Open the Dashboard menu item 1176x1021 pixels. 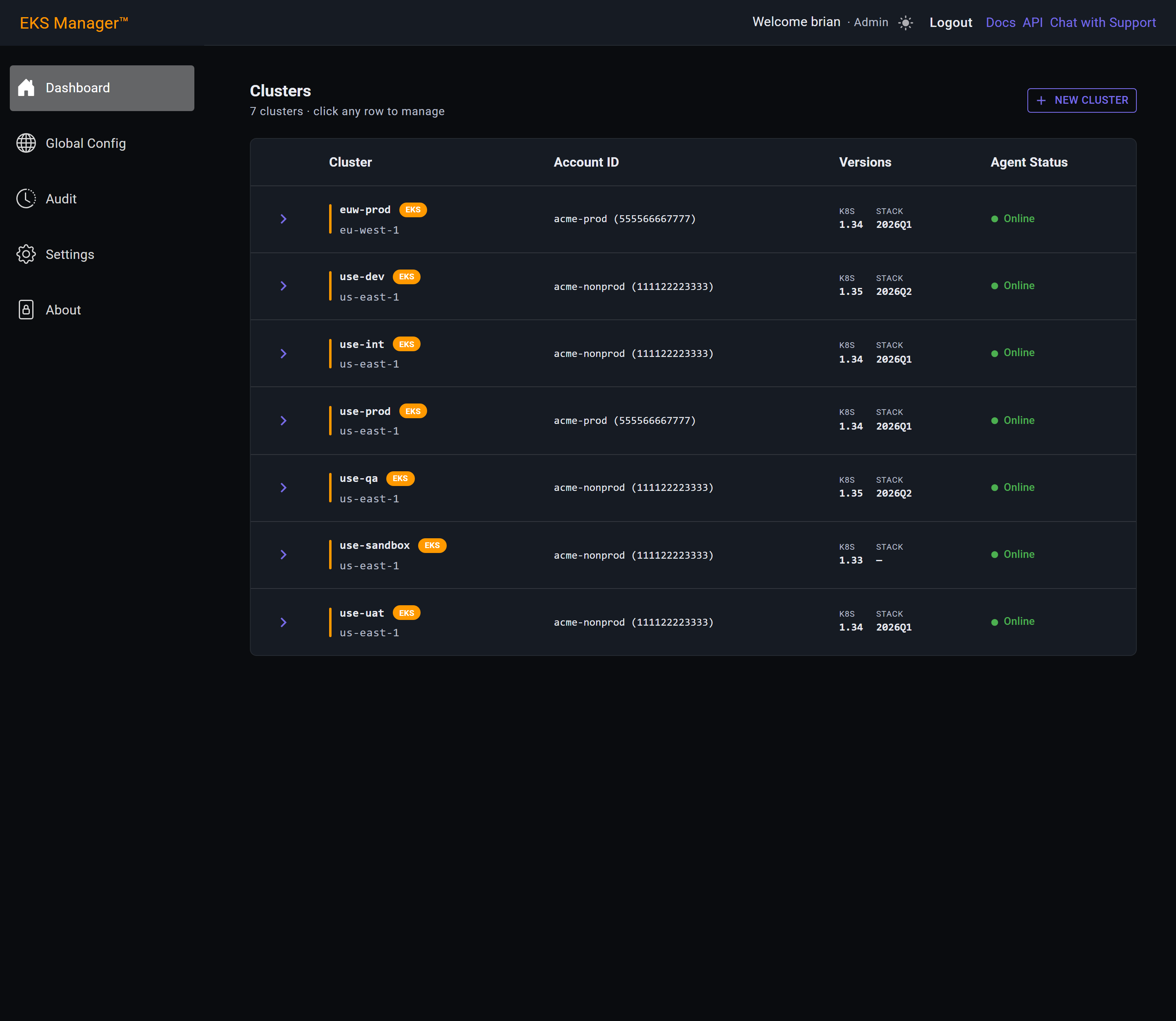(102, 88)
